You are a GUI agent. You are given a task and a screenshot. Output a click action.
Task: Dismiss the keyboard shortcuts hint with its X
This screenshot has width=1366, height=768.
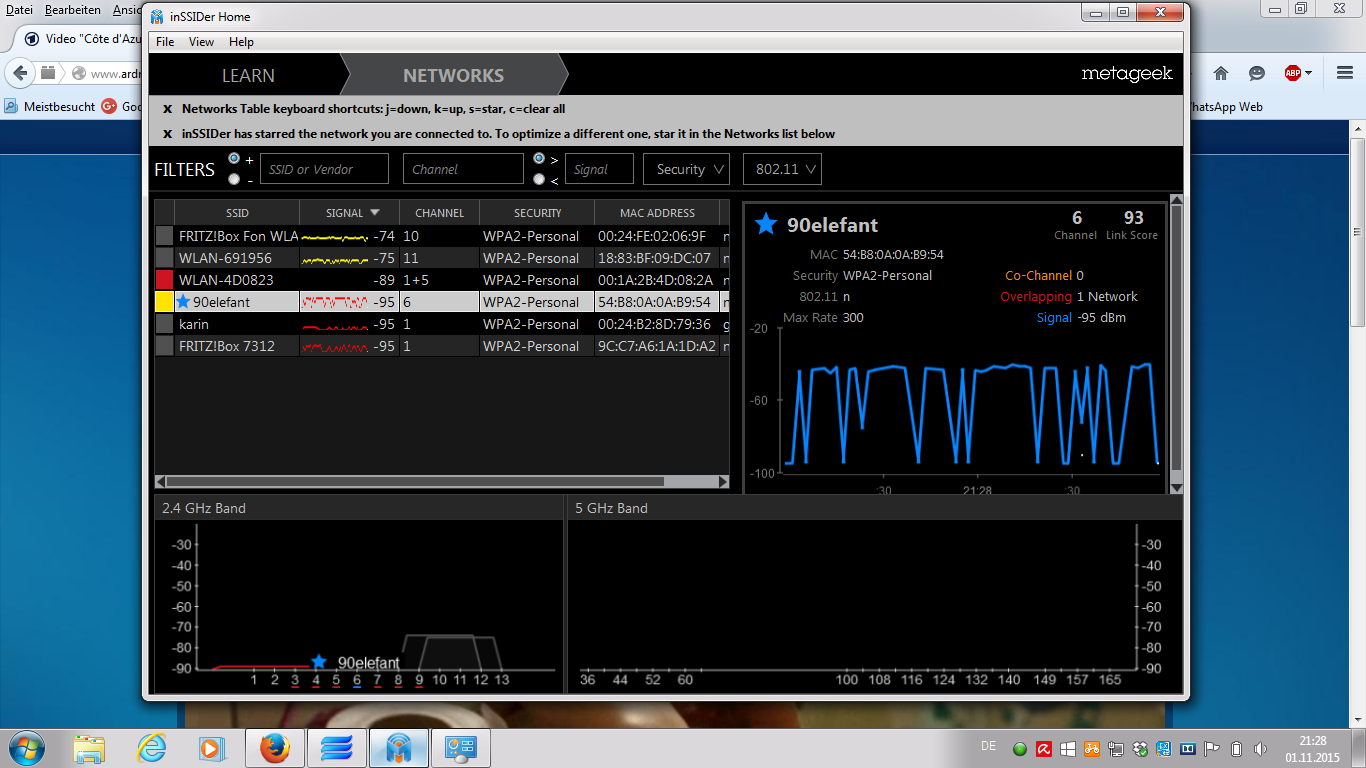pyautogui.click(x=167, y=109)
